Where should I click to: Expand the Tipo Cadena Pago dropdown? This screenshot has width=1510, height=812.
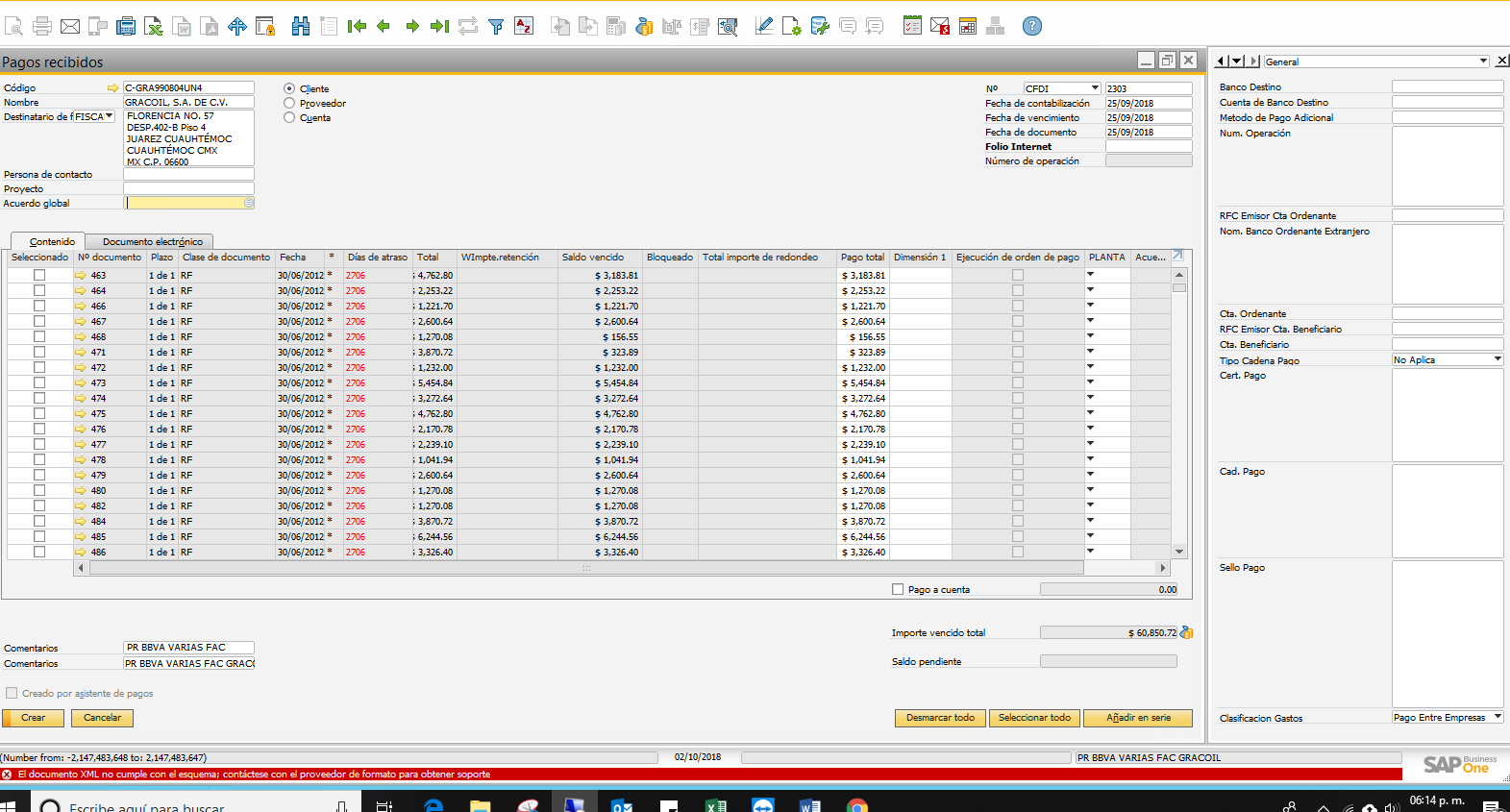pos(1497,359)
